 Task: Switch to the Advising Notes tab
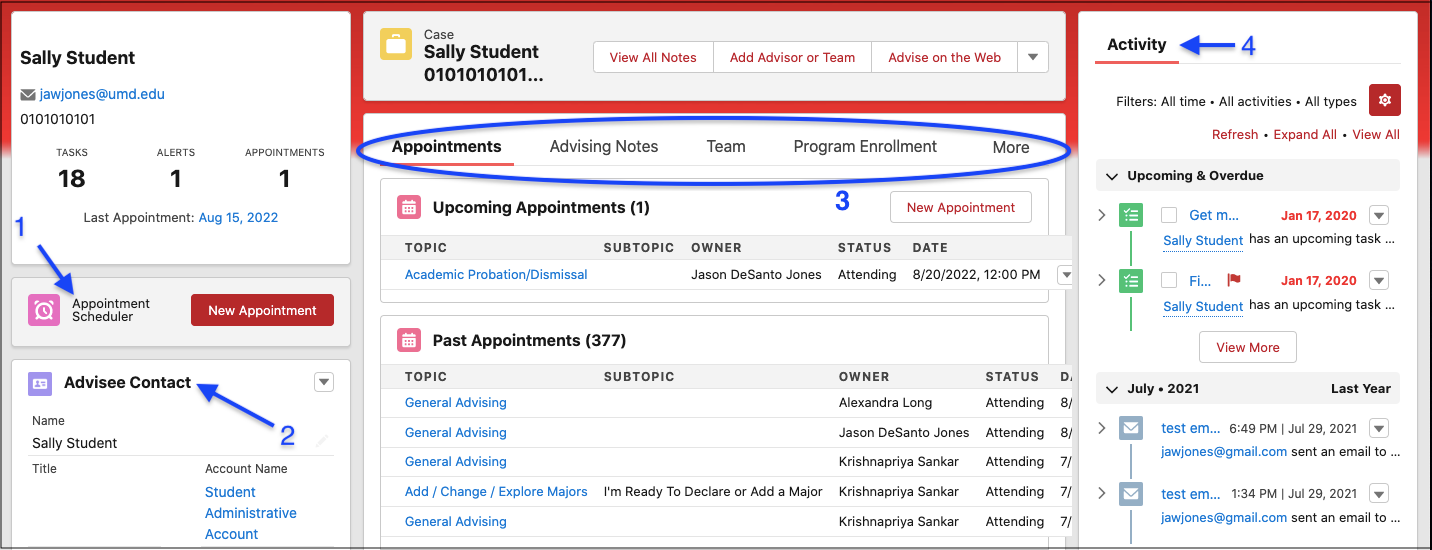point(604,147)
